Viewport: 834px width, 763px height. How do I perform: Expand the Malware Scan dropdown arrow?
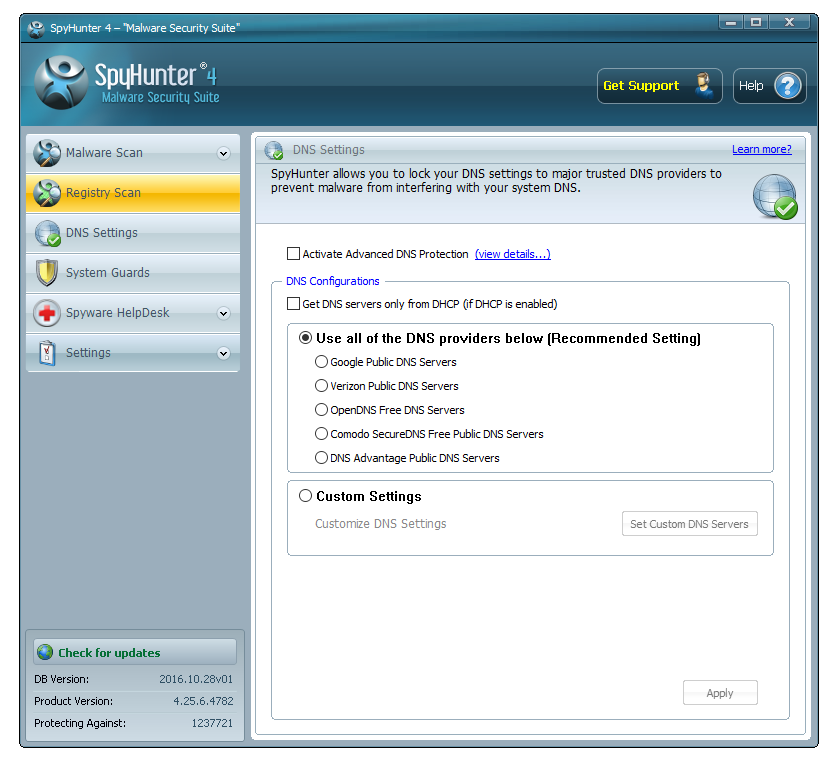pos(223,154)
